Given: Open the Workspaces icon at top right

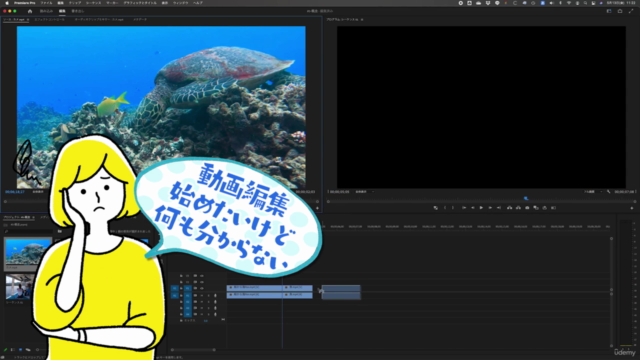Looking at the screenshot, I should 609,11.
